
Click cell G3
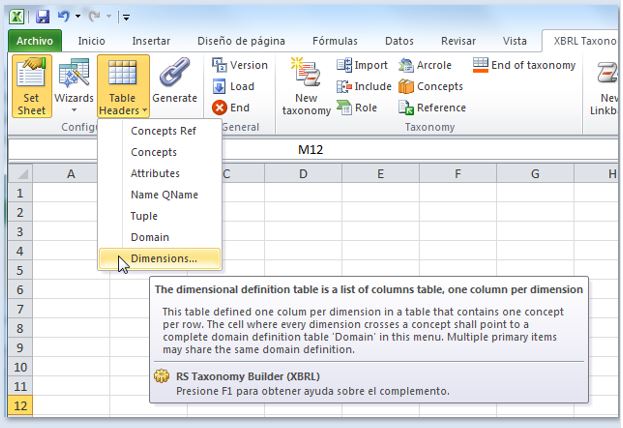(535, 232)
